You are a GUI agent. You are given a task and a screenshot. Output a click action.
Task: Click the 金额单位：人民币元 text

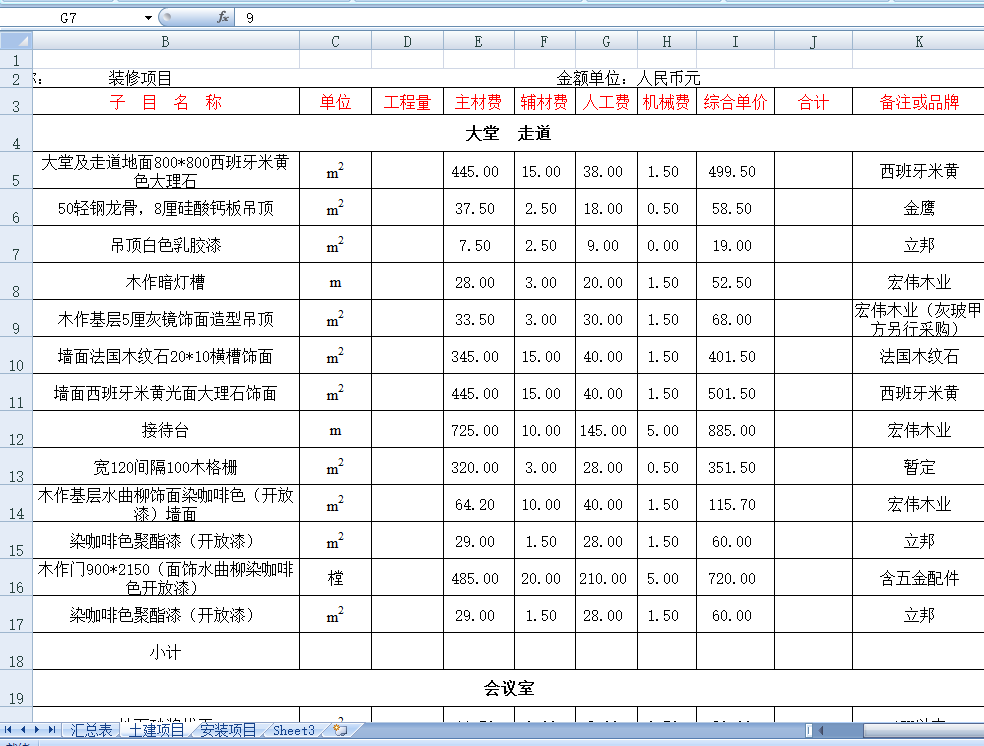pos(628,78)
